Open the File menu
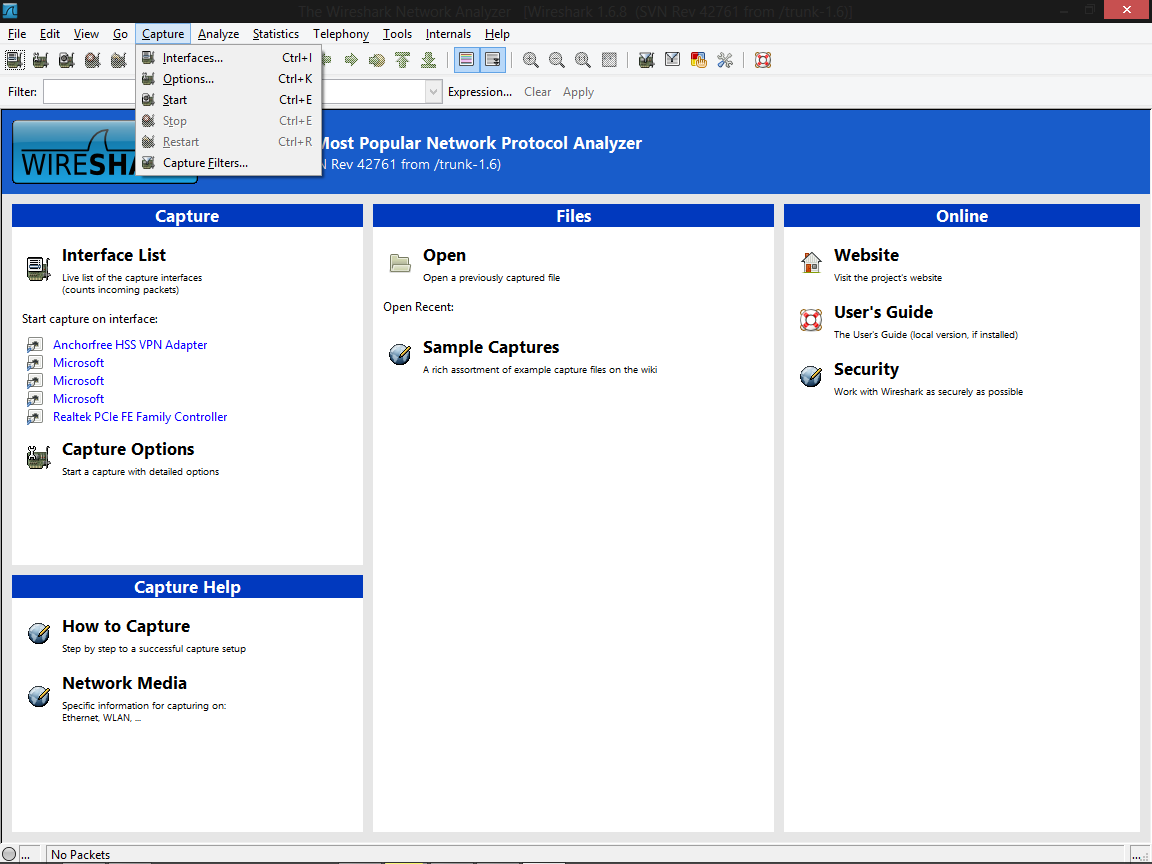The image size is (1152, 864). point(17,34)
